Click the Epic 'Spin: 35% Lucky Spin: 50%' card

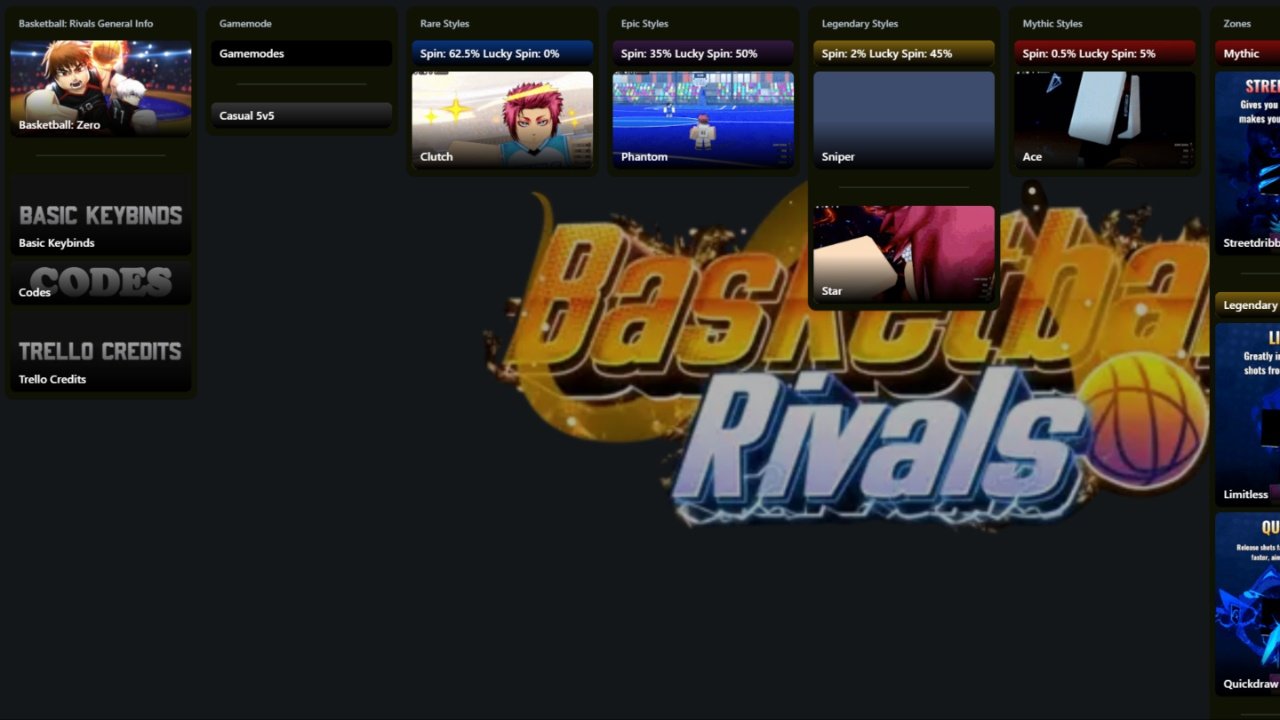coord(703,53)
